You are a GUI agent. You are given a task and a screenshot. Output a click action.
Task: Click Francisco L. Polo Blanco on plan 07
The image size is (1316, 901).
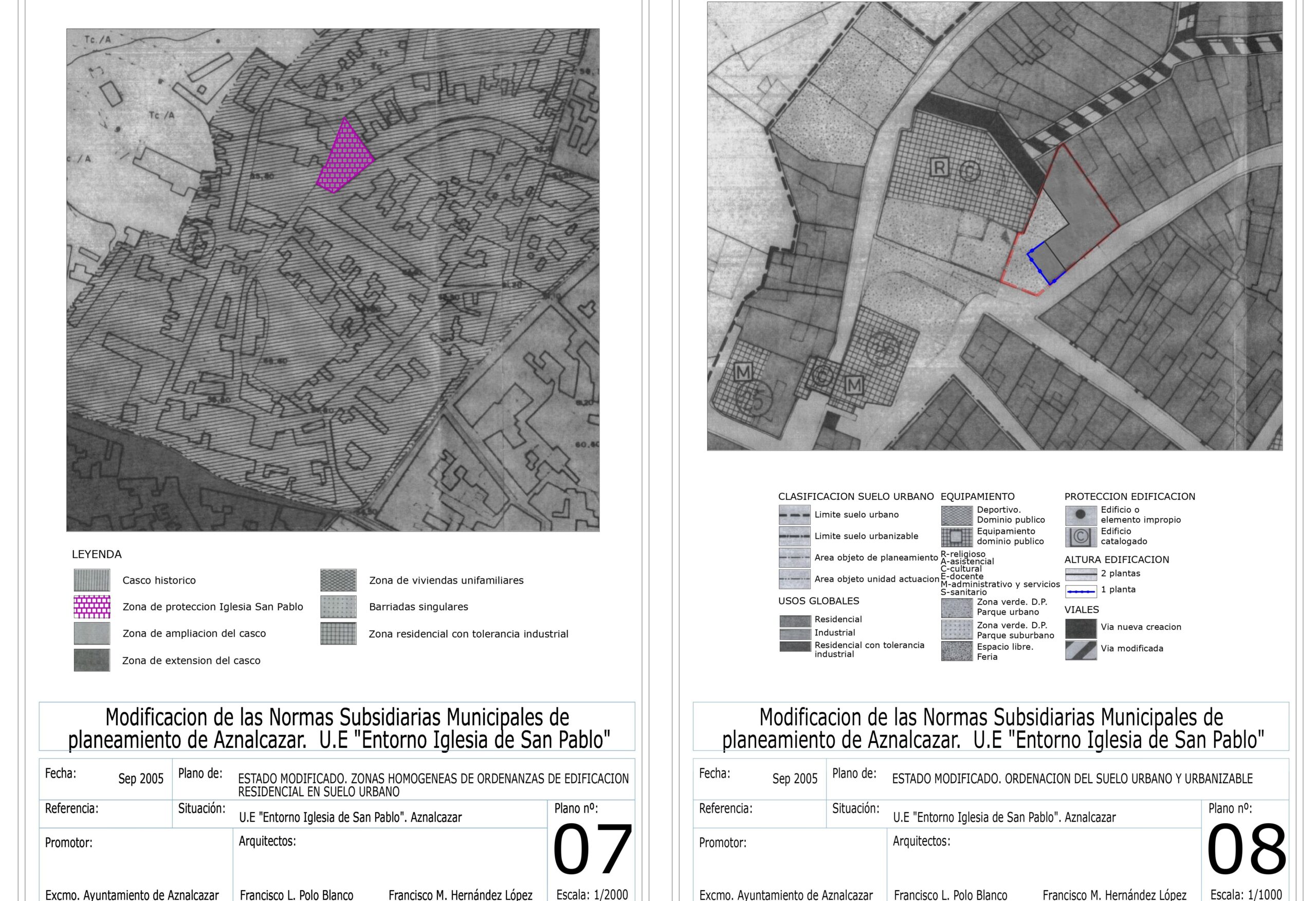[x=297, y=895]
